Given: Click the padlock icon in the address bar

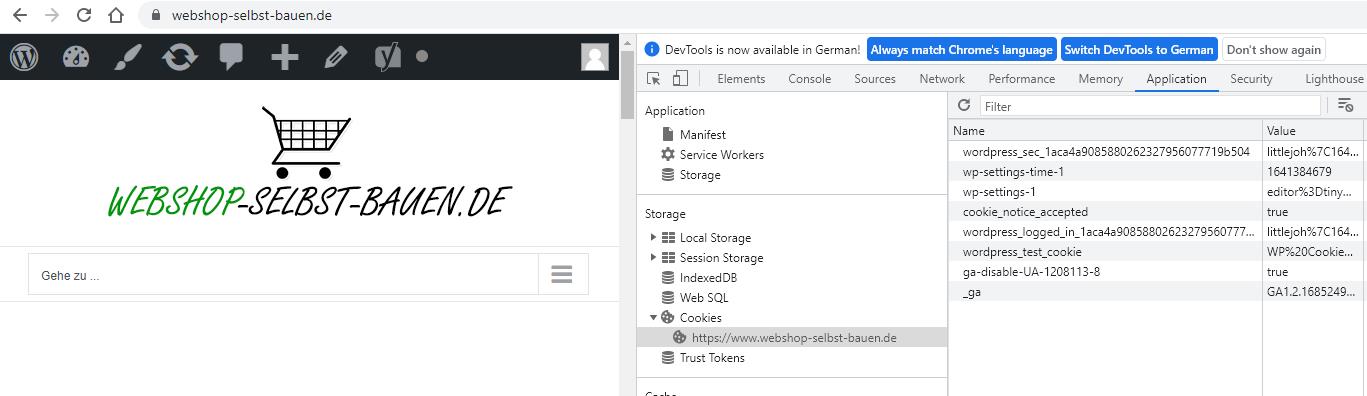Looking at the screenshot, I should 155,15.
